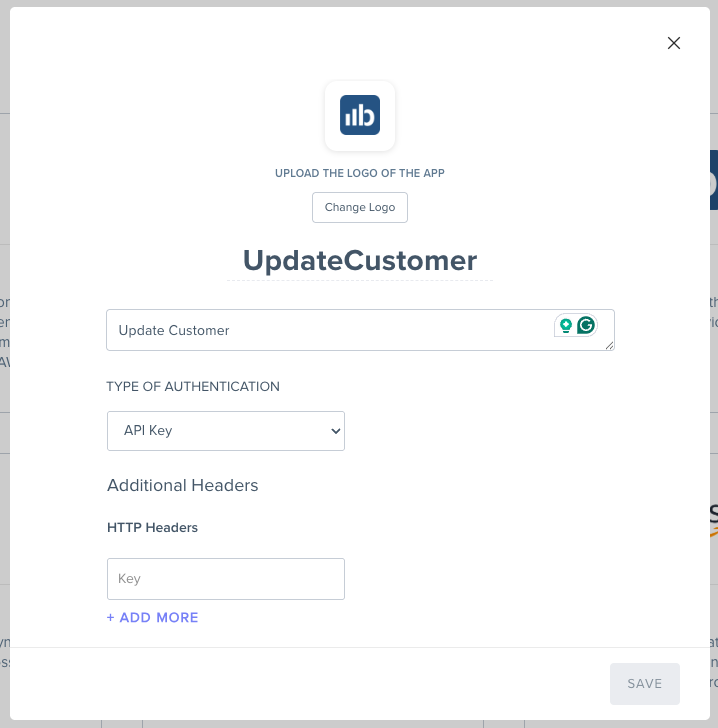Click the HTTP Headers Key input field
The image size is (718, 728).
click(226, 579)
